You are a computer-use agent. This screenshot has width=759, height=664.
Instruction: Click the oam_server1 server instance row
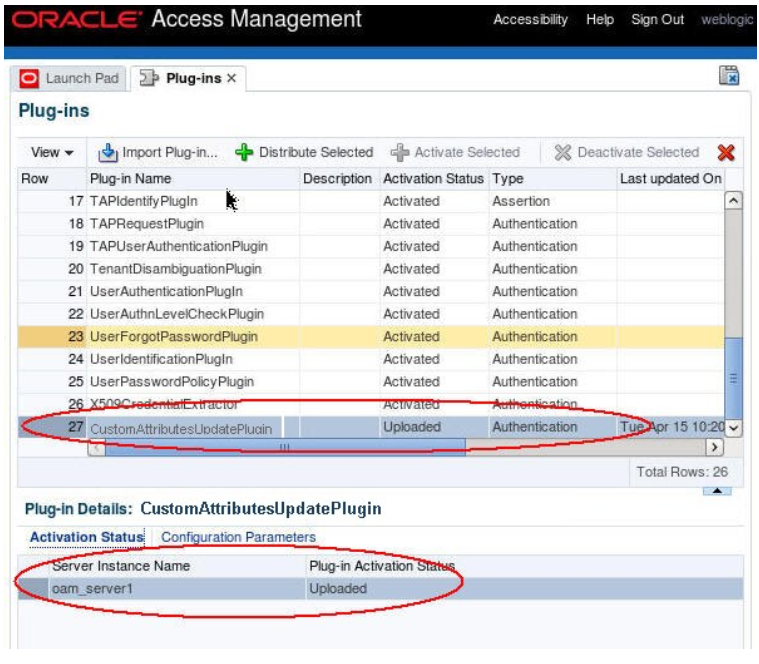click(x=380, y=589)
